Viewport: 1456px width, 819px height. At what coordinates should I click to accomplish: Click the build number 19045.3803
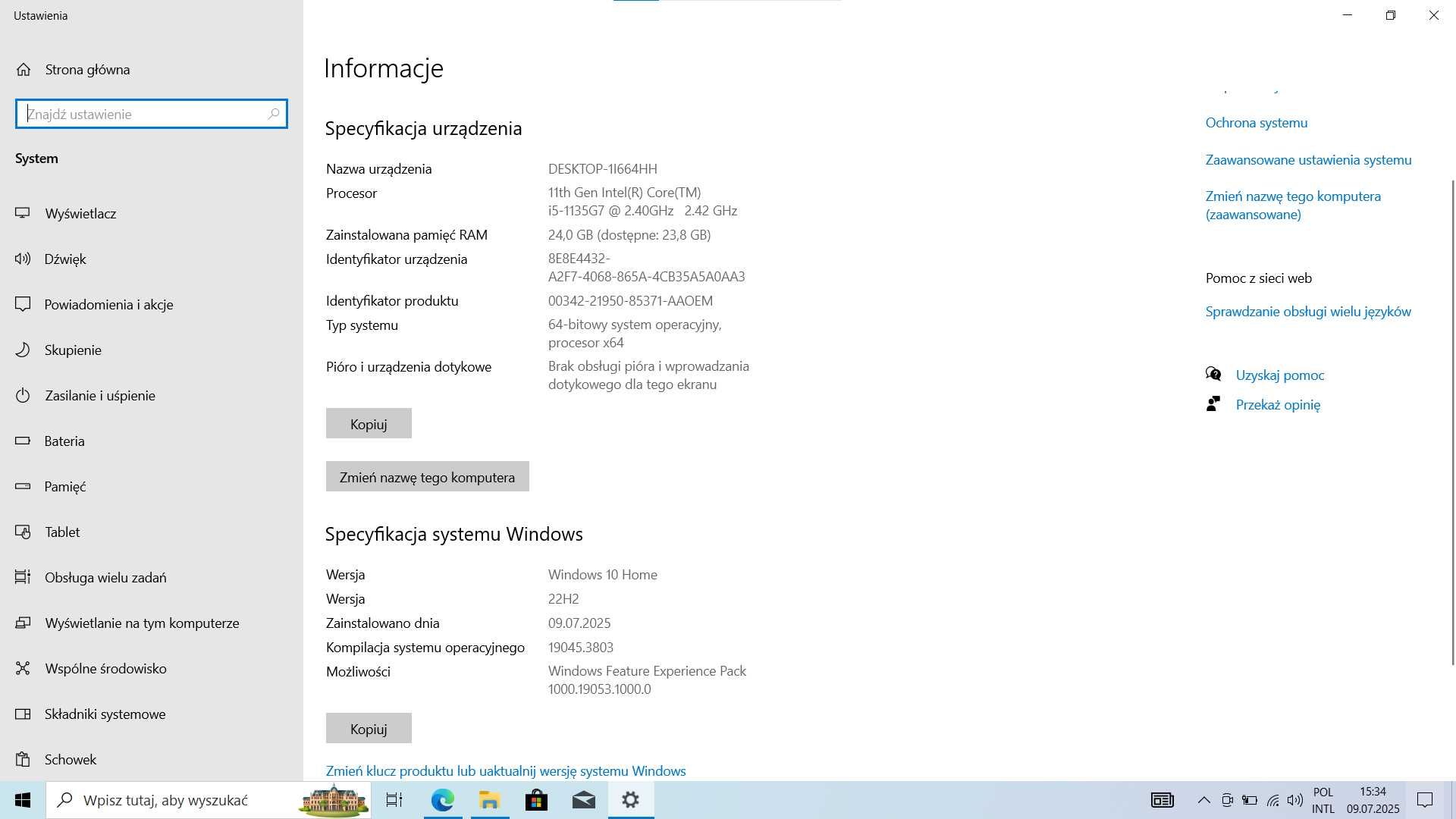point(581,647)
